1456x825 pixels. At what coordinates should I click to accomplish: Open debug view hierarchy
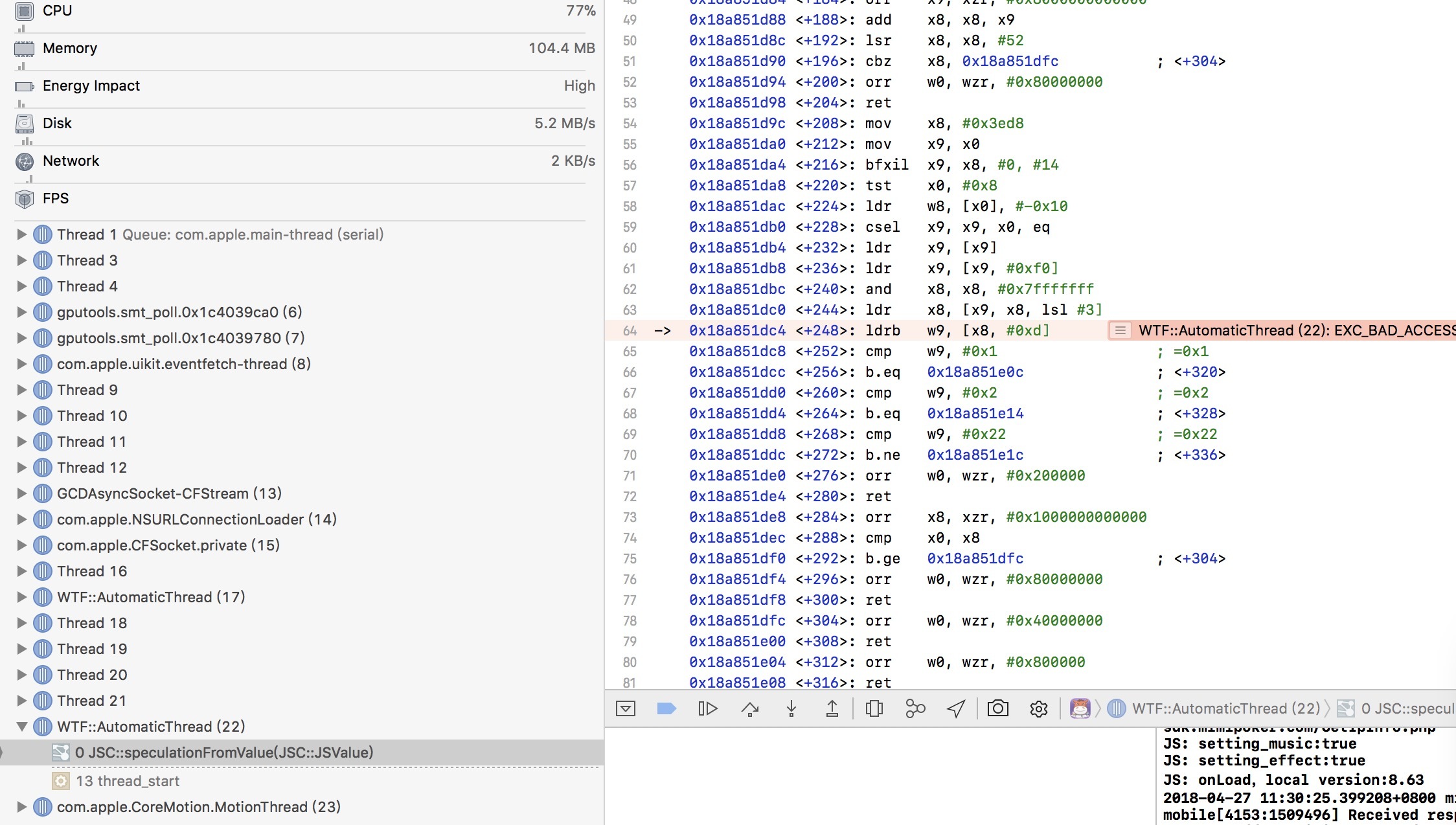pyautogui.click(x=874, y=708)
